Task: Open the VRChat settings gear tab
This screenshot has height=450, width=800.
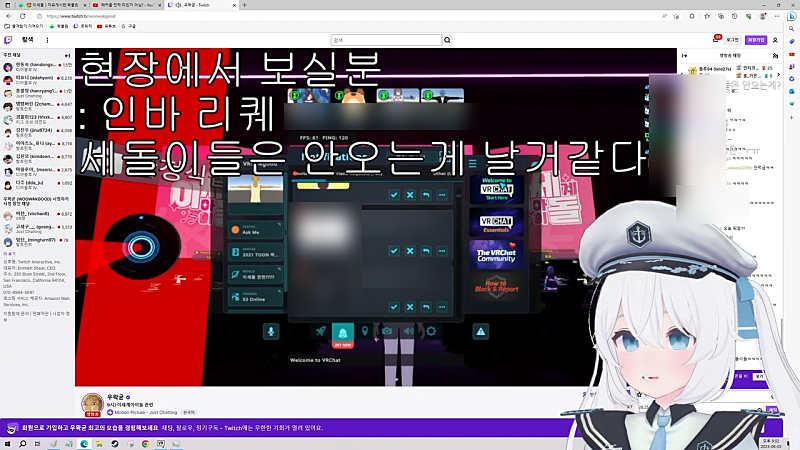Action: [x=431, y=332]
